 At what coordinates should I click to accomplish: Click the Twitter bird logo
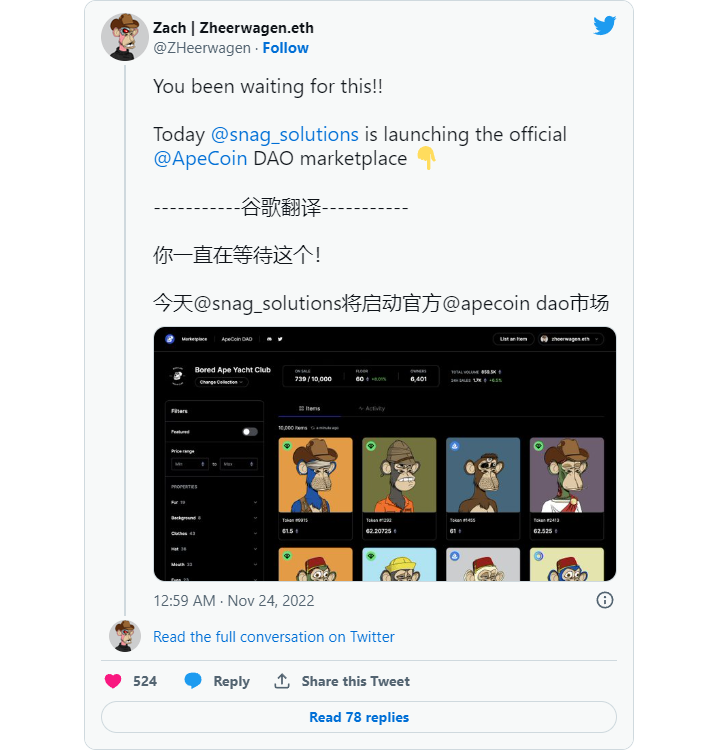(x=604, y=25)
